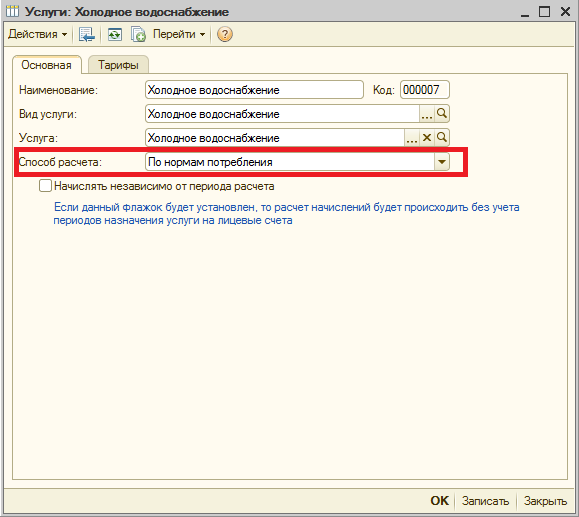Open the Перейти dropdown menu

179,34
